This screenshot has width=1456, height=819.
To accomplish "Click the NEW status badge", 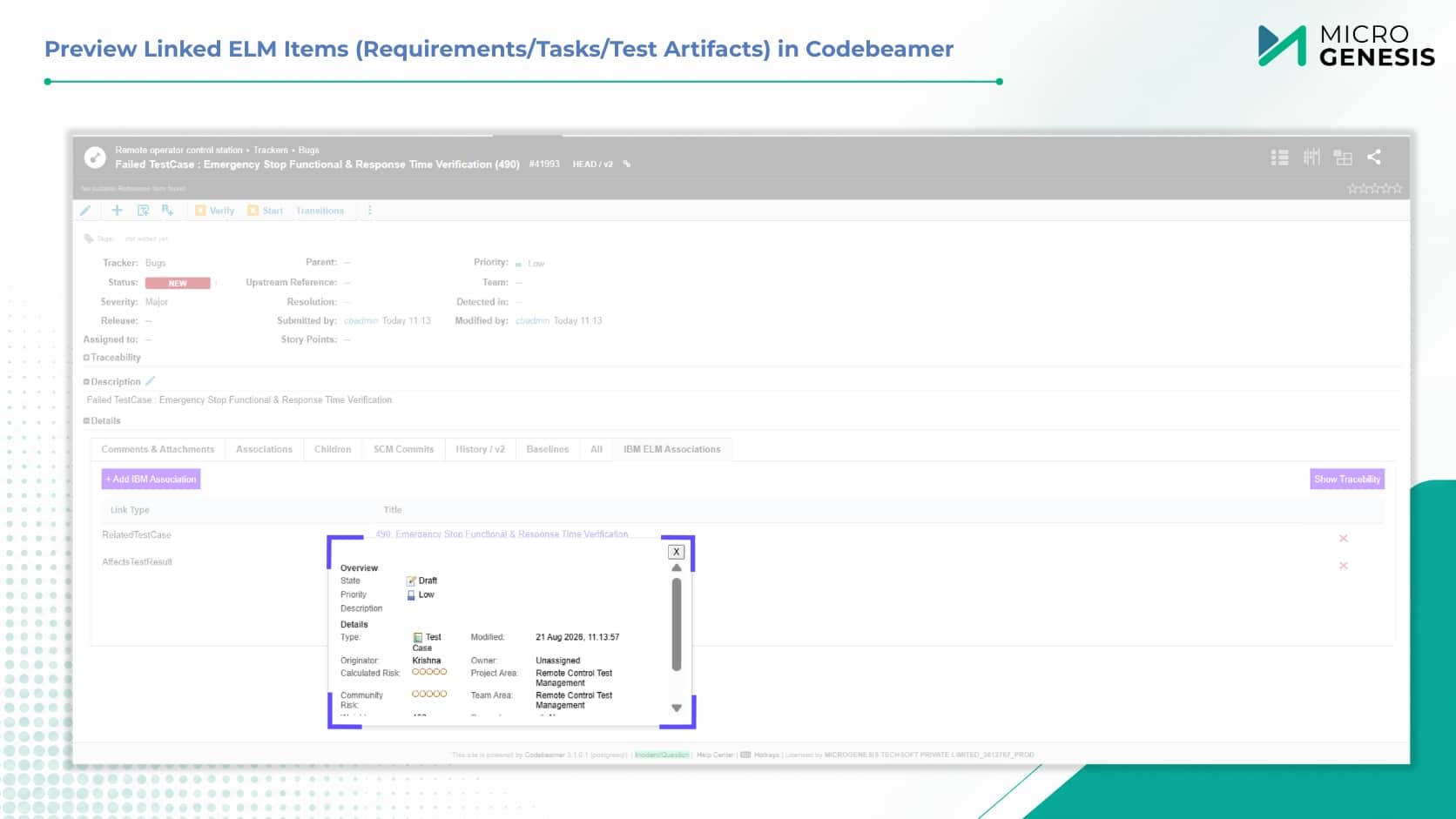I will click(178, 284).
